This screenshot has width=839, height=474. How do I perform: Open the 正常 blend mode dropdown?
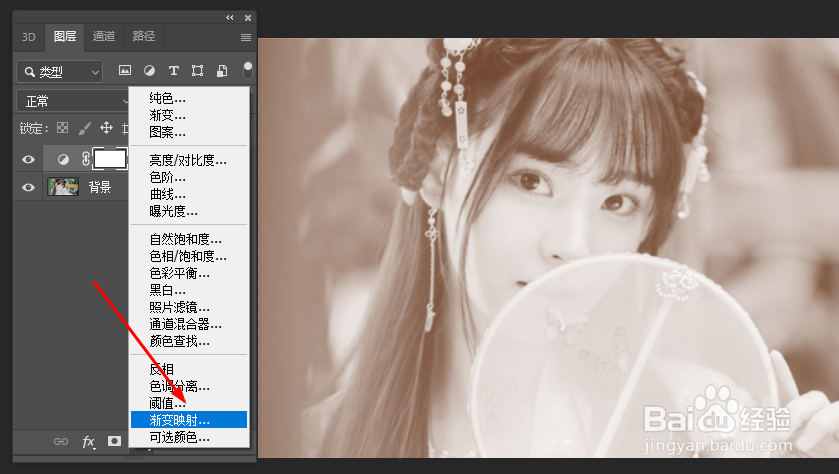[74, 101]
